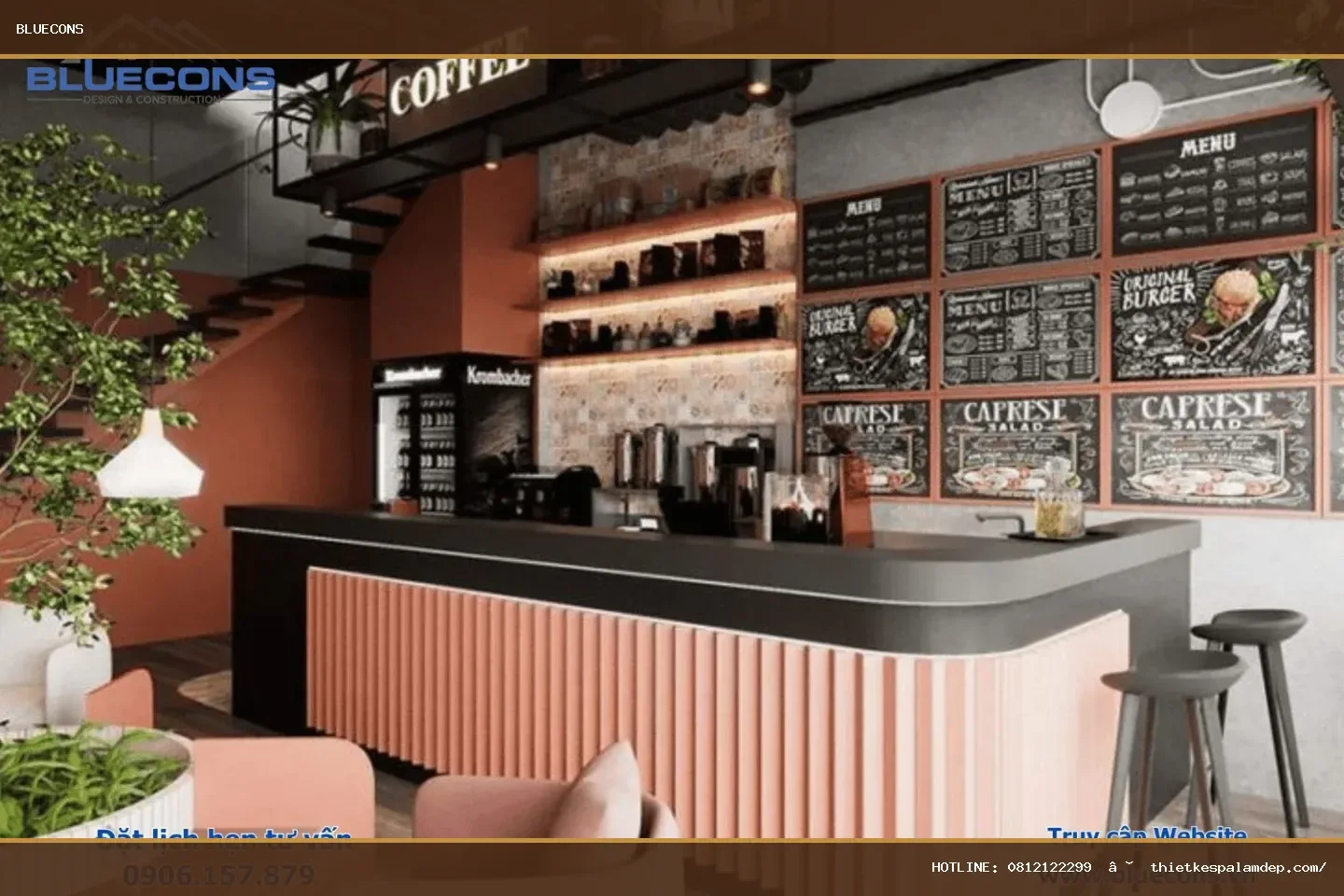1344x896 pixels.
Task: Open the thietkespalamdep.com/ link
Action: click(1238, 867)
